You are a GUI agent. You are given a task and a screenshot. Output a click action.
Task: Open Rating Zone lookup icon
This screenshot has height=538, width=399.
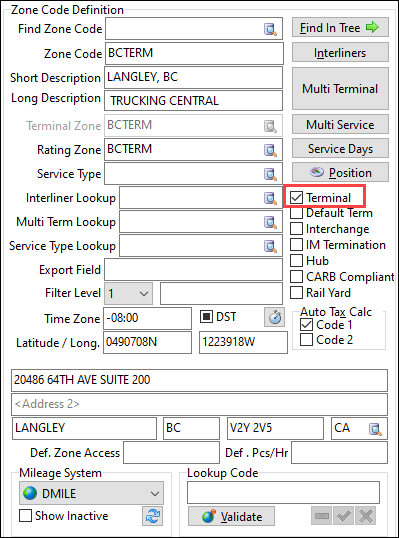pyautogui.click(x=270, y=150)
